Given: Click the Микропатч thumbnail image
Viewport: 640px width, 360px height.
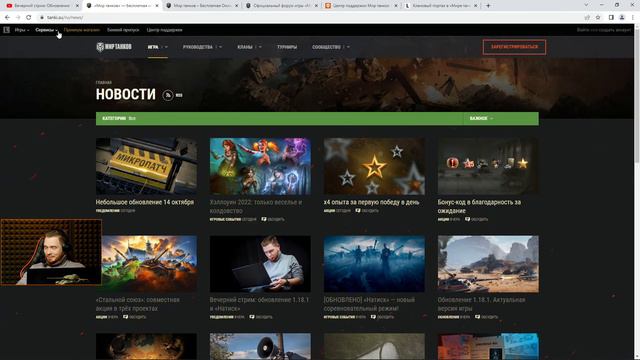Looking at the screenshot, I should pos(146,166).
